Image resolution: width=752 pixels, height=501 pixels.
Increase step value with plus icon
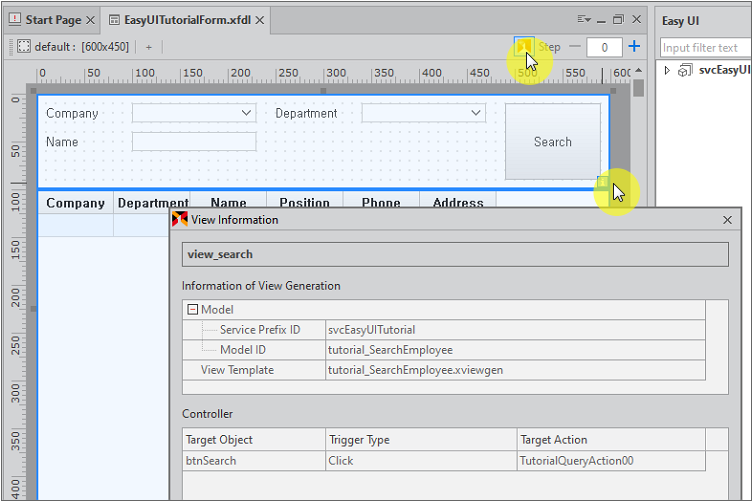coord(634,47)
